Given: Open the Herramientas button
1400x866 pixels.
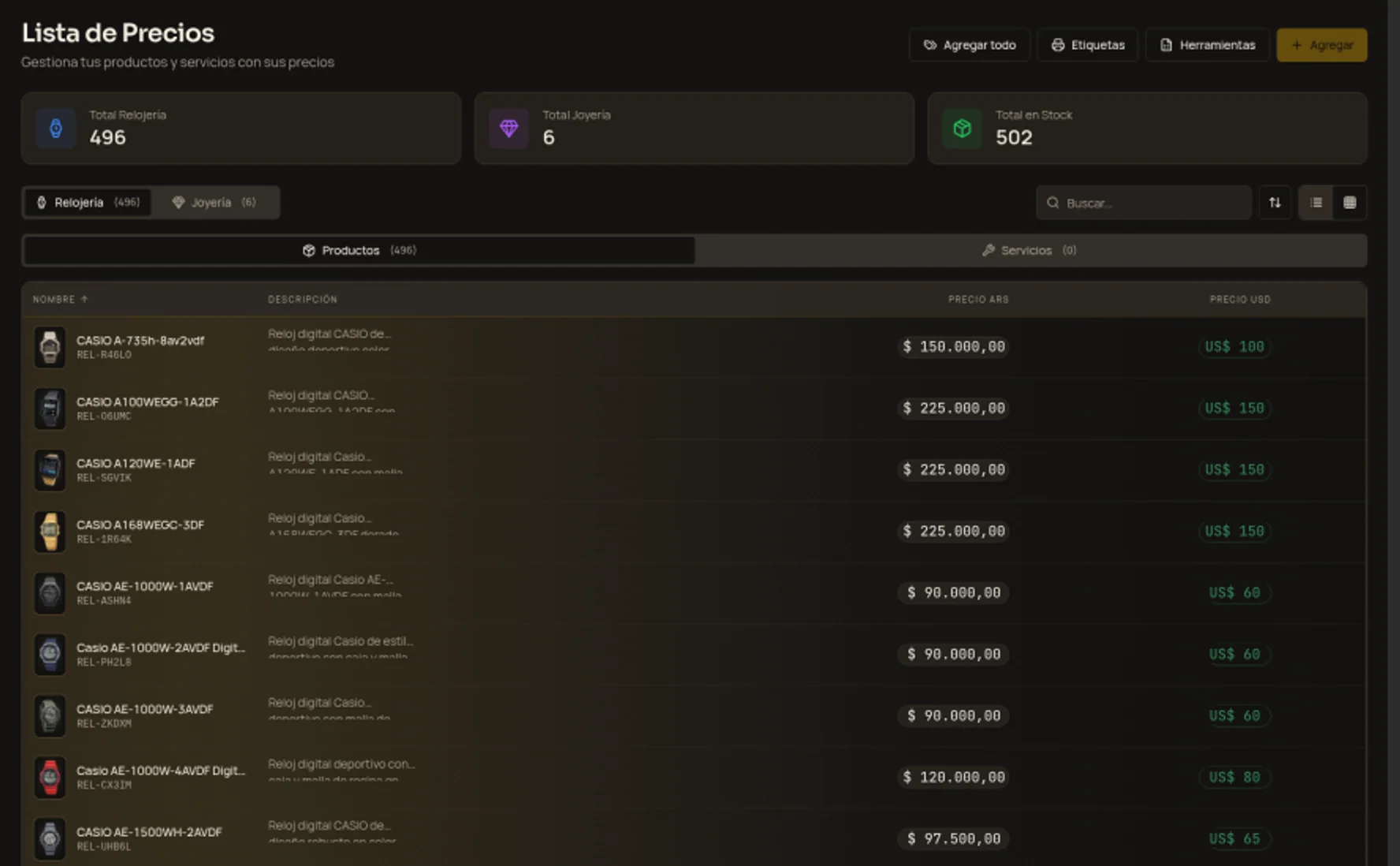Looking at the screenshot, I should pyautogui.click(x=1208, y=45).
